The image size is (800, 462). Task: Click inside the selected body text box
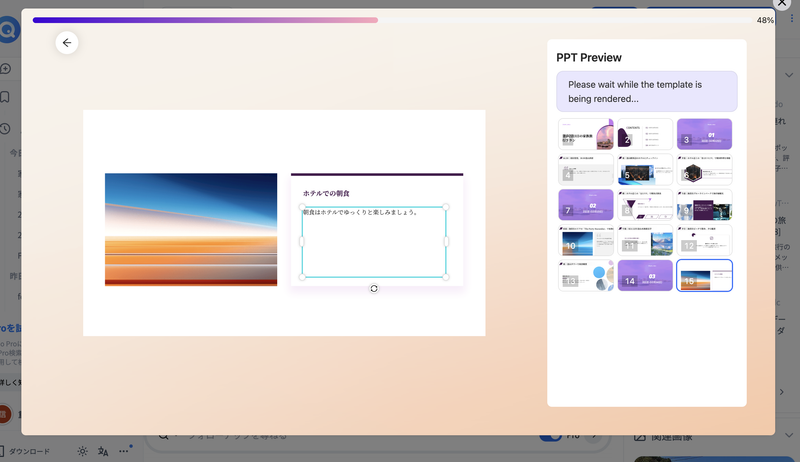pyautogui.click(x=374, y=245)
